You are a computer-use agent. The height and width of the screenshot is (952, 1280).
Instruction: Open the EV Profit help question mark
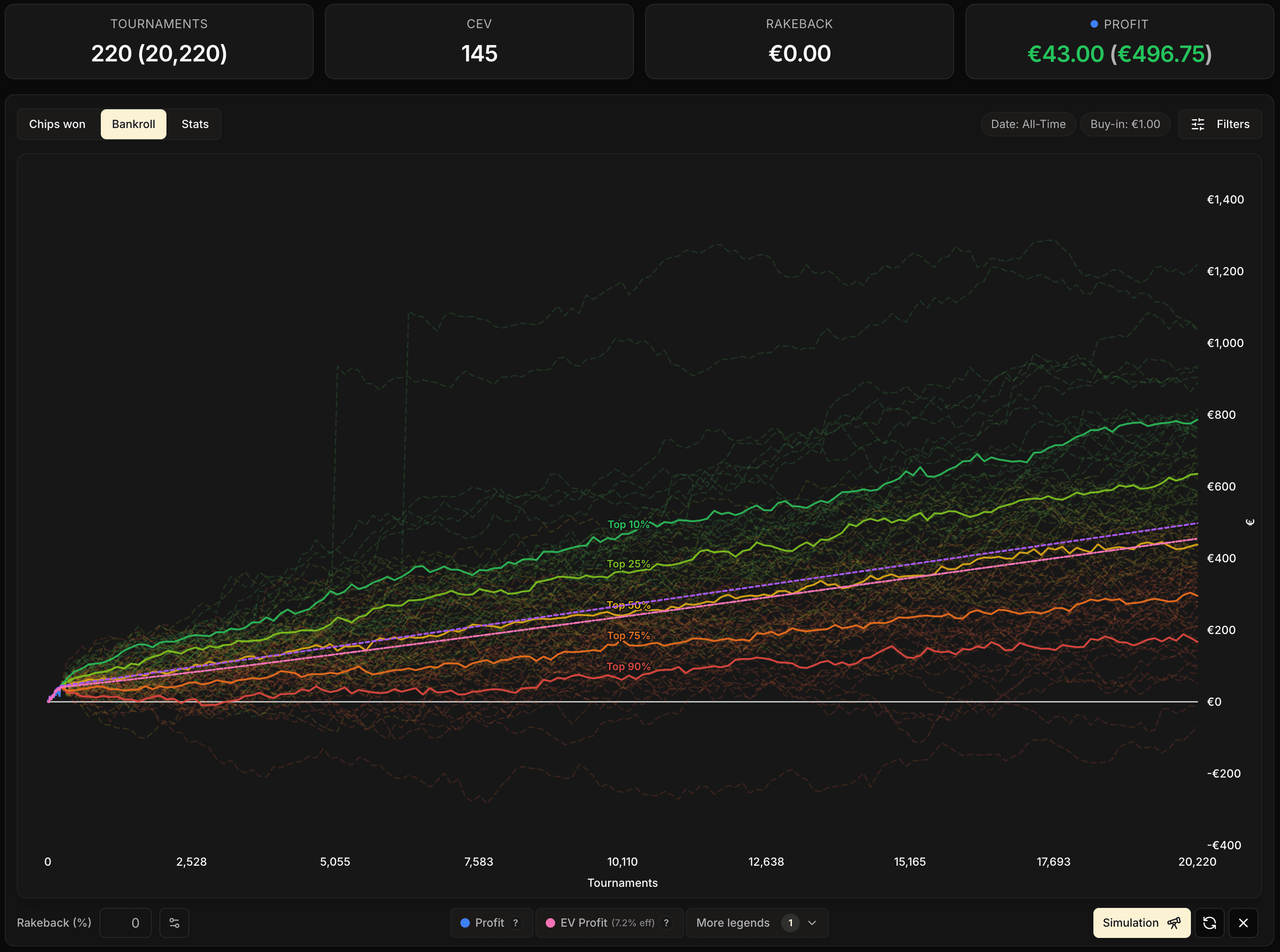click(667, 922)
